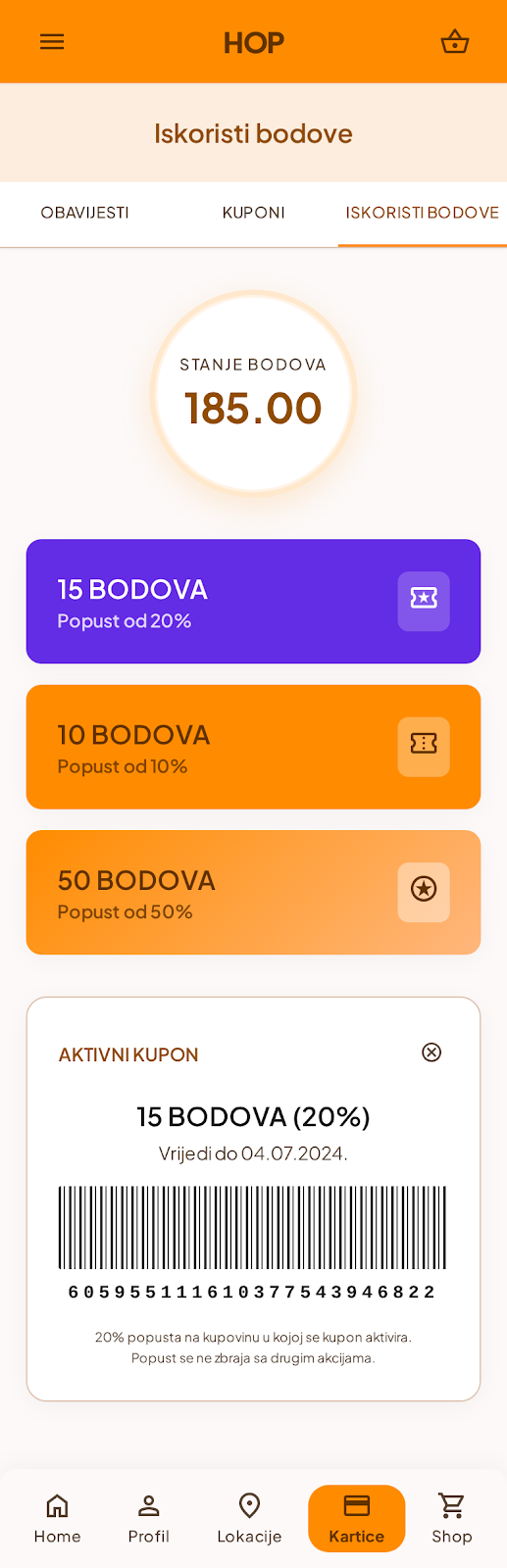Open the hamburger menu

52,42
